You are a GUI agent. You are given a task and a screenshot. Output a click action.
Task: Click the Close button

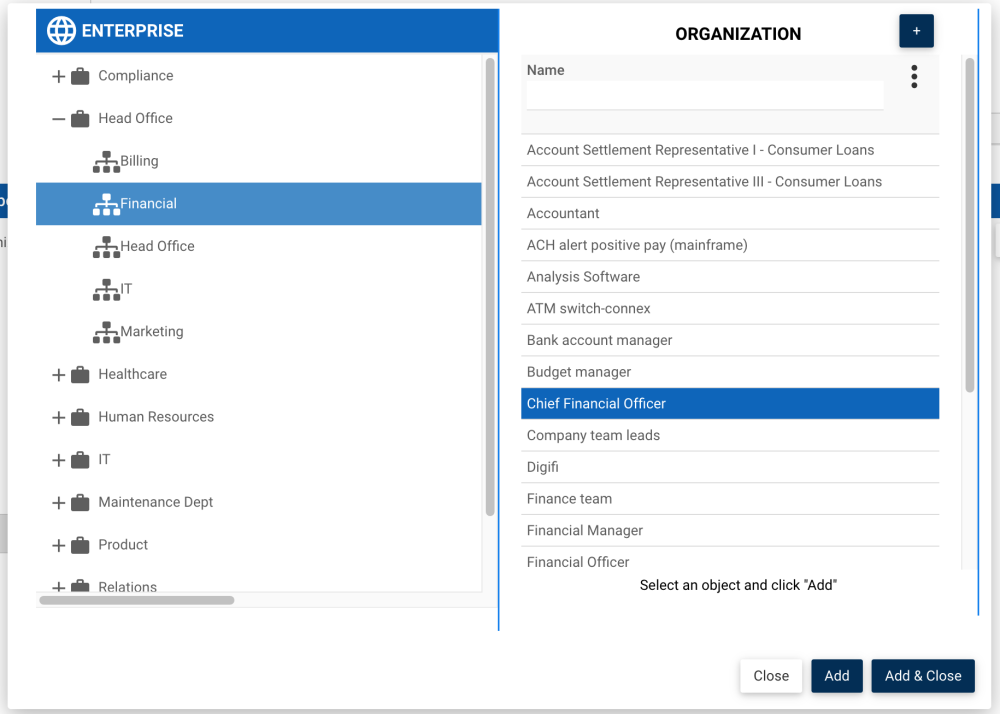tap(771, 676)
